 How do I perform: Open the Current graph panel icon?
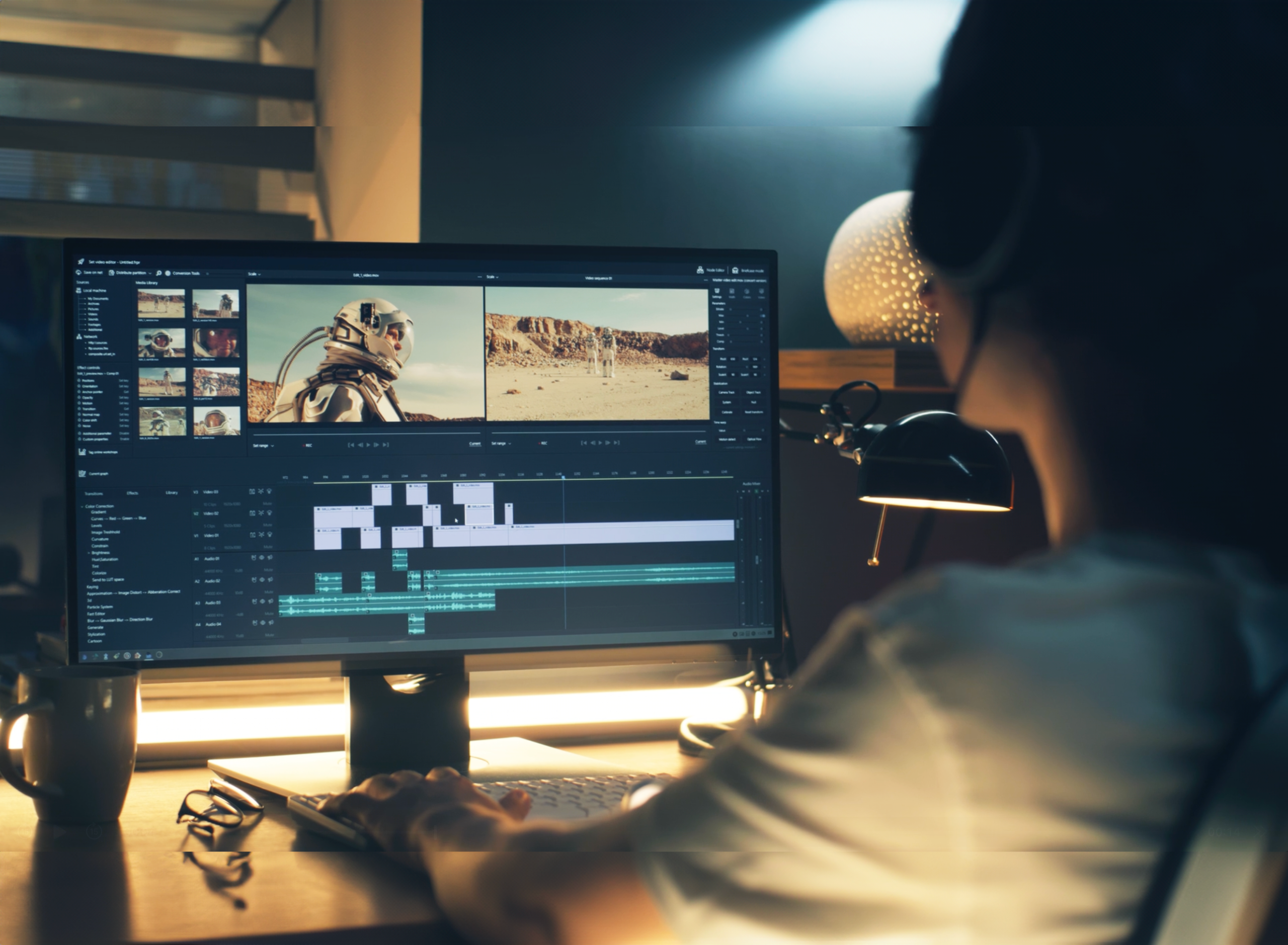pyautogui.click(x=83, y=474)
